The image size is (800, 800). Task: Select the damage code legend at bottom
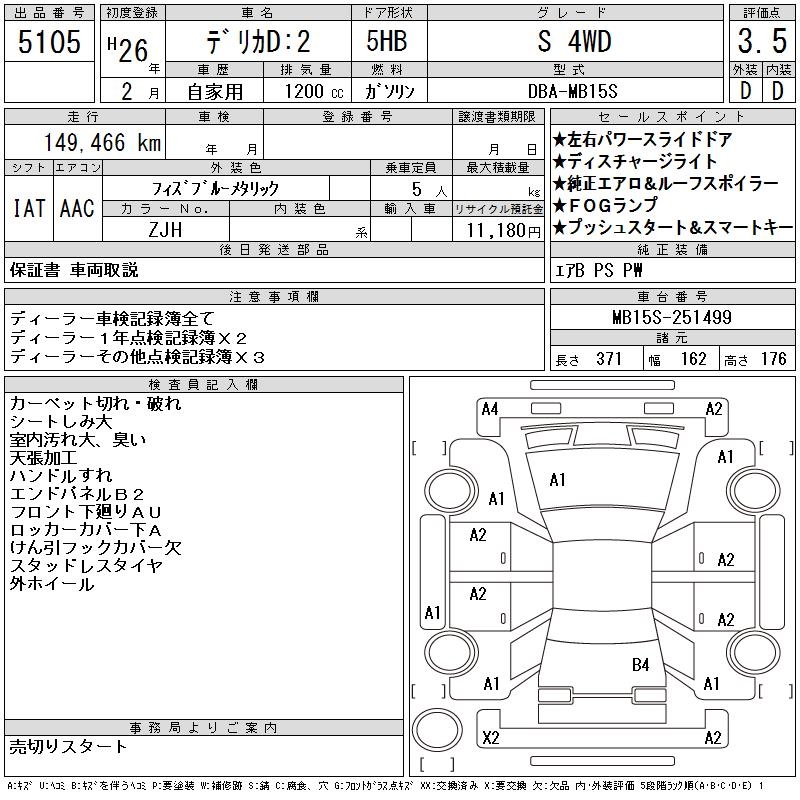pos(385,786)
